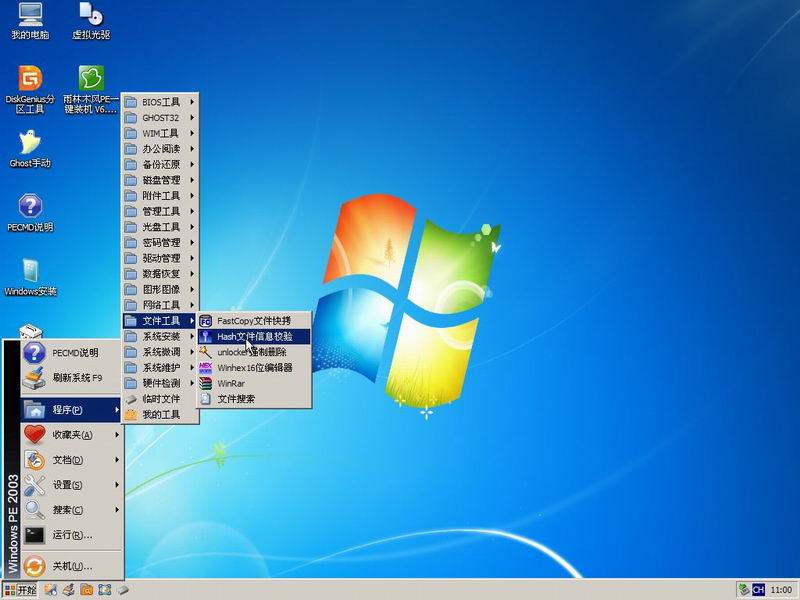Image resolution: width=800 pixels, height=600 pixels.
Task: Open the 密码管理 program folder
Action: click(160, 242)
